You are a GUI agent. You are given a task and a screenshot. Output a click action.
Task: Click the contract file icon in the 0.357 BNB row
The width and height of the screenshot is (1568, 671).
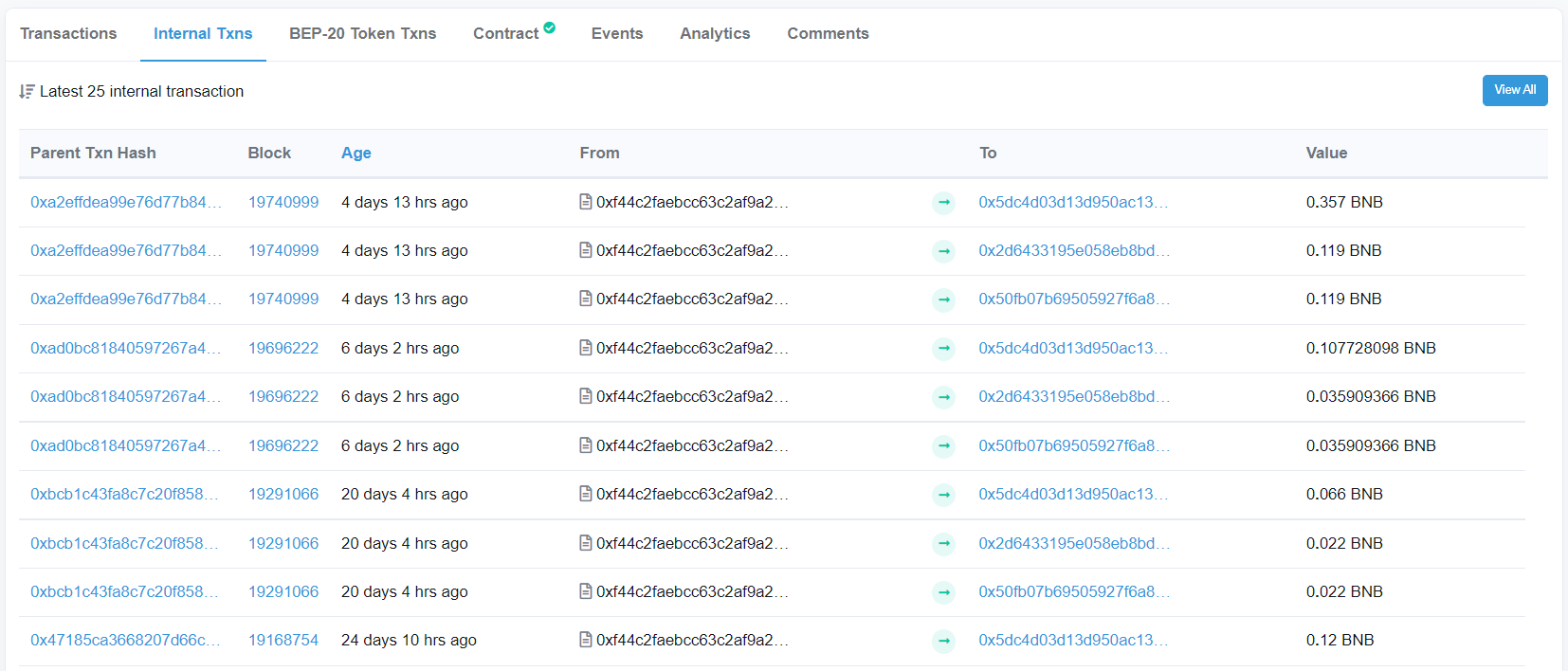click(586, 202)
